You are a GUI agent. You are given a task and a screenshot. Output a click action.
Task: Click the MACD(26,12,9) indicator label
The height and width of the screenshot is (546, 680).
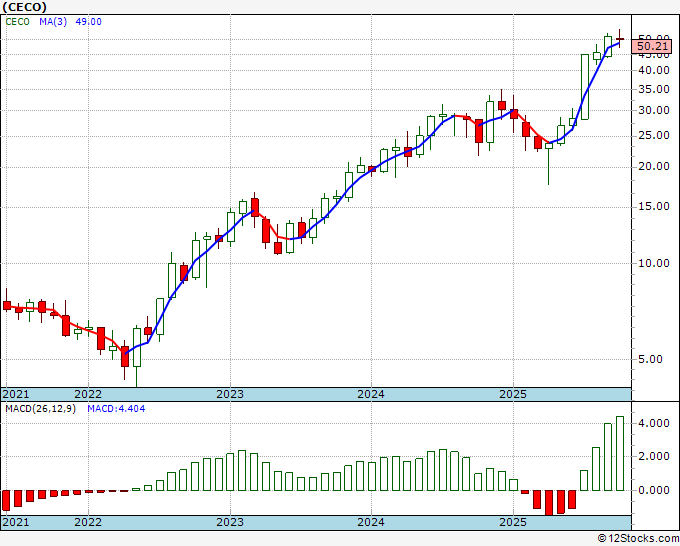click(x=40, y=409)
